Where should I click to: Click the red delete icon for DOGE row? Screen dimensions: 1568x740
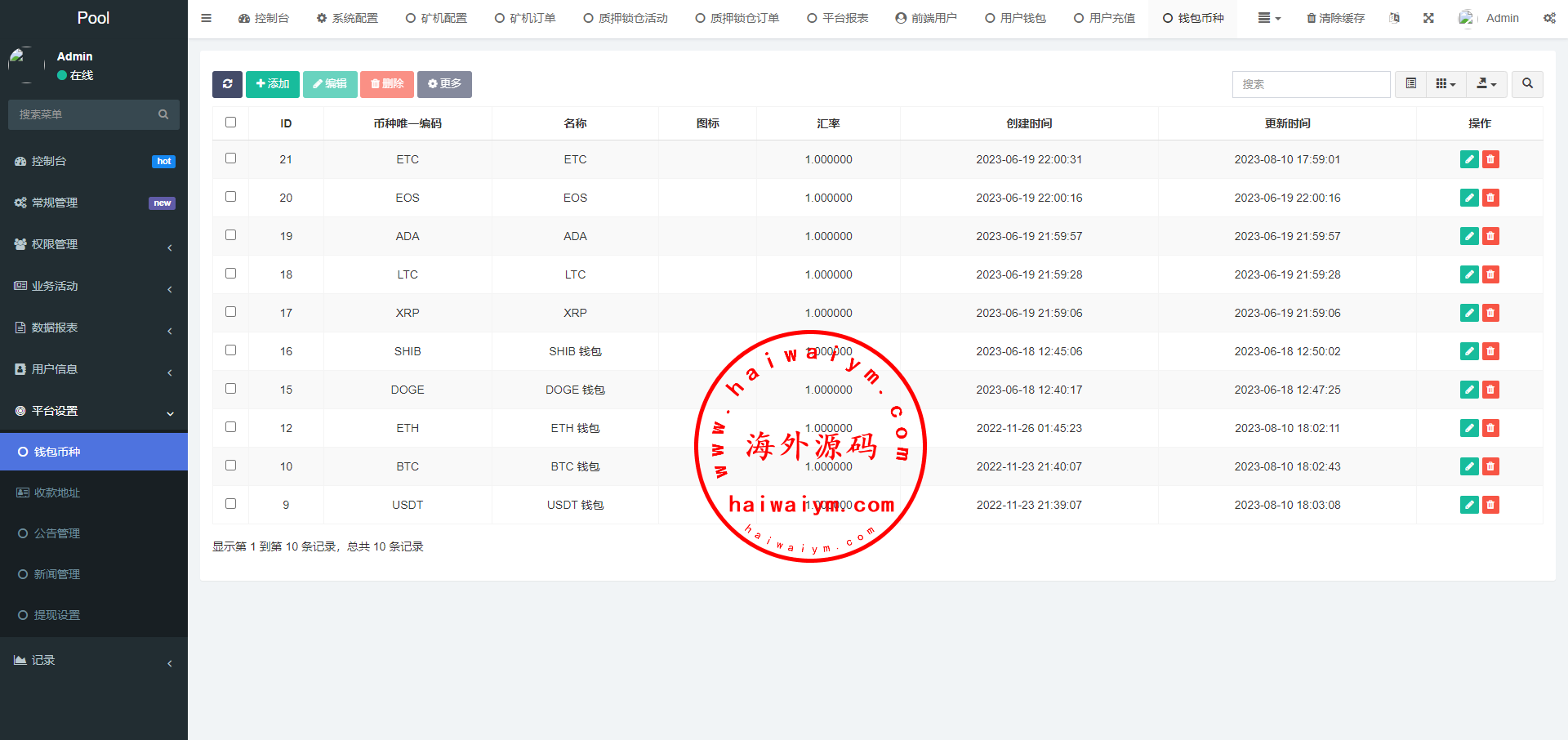pyautogui.click(x=1490, y=390)
